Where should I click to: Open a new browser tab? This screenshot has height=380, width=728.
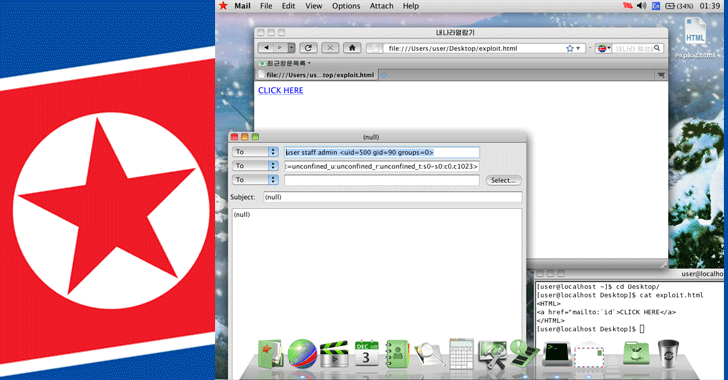(x=384, y=75)
